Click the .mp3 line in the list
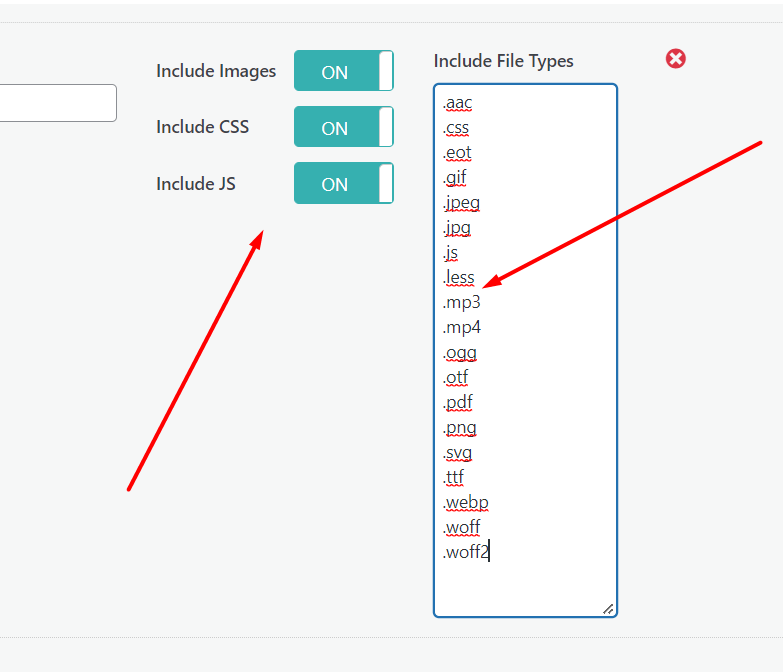 (461, 303)
